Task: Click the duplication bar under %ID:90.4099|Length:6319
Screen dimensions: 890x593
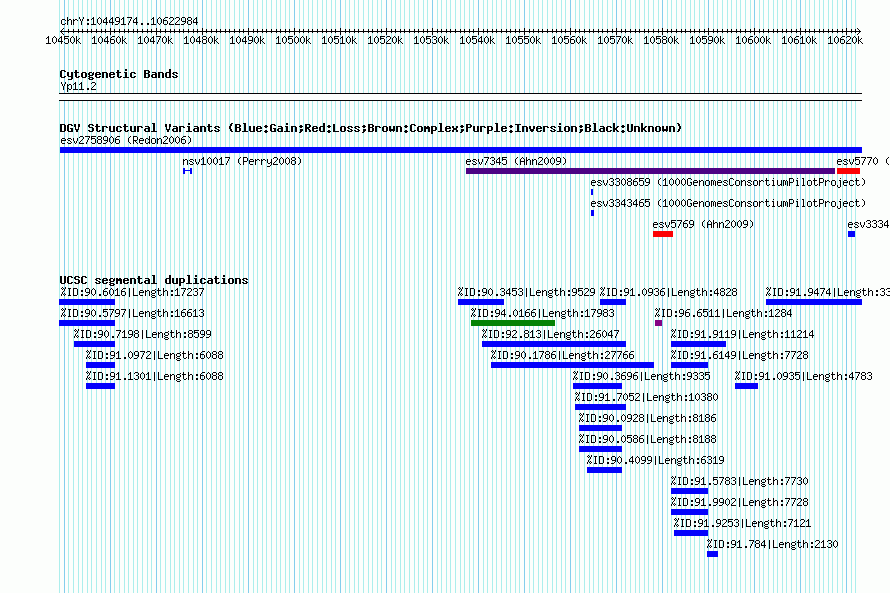Action: click(604, 470)
